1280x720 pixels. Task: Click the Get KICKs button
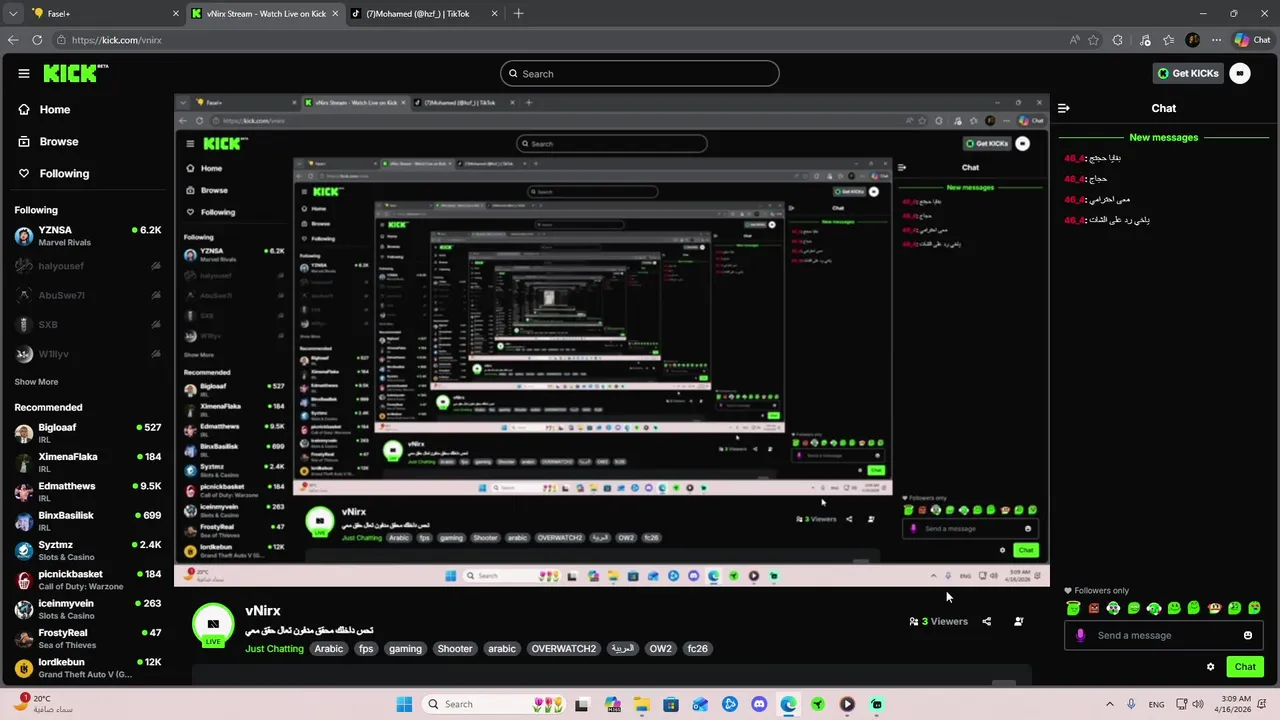(x=1188, y=73)
